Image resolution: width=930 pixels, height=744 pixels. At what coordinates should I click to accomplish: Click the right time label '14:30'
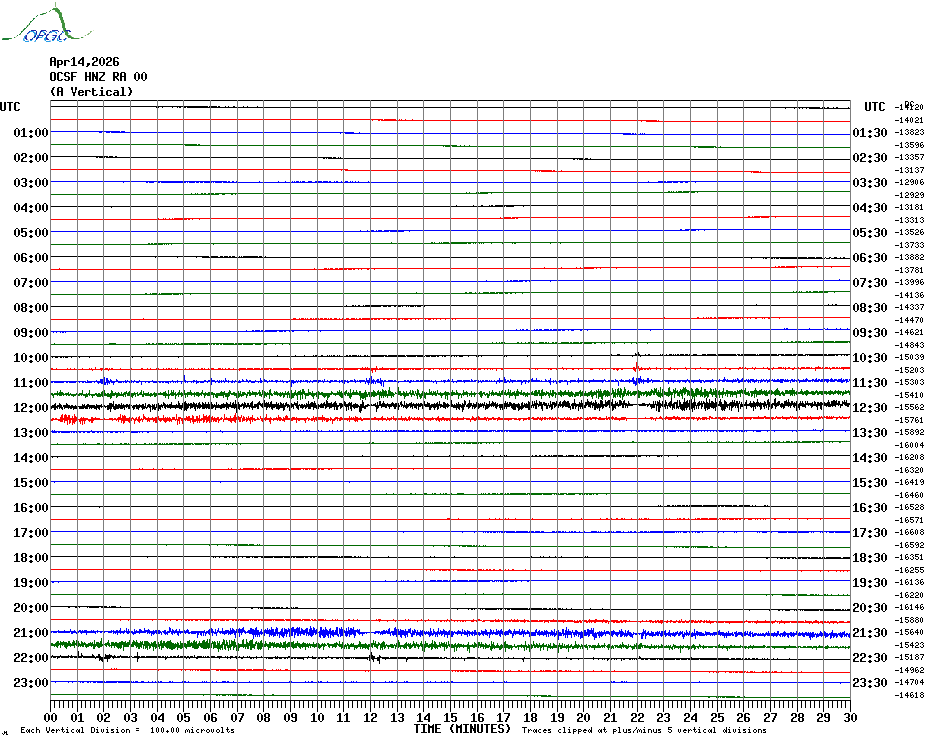pyautogui.click(x=870, y=457)
